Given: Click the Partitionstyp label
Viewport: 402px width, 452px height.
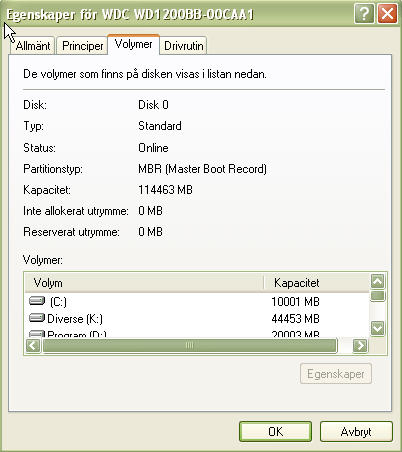Looking at the screenshot, I should [x=53, y=169].
